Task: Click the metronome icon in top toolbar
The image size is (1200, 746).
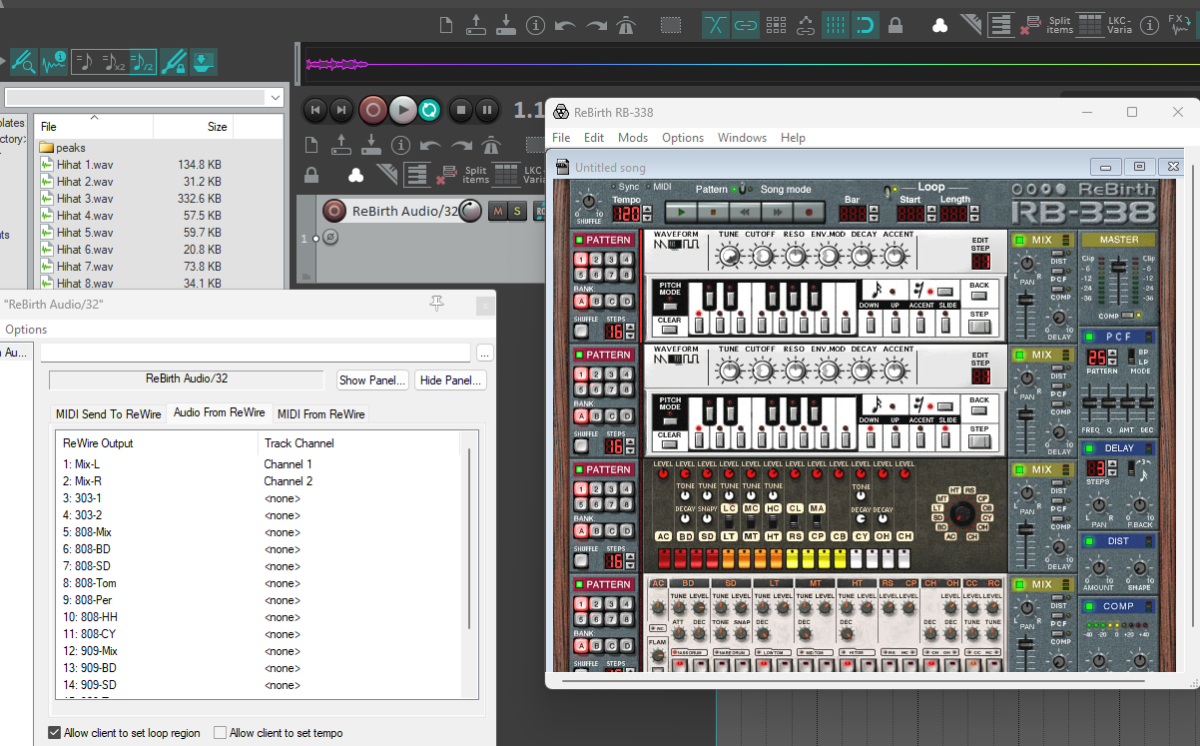Action: click(626, 25)
